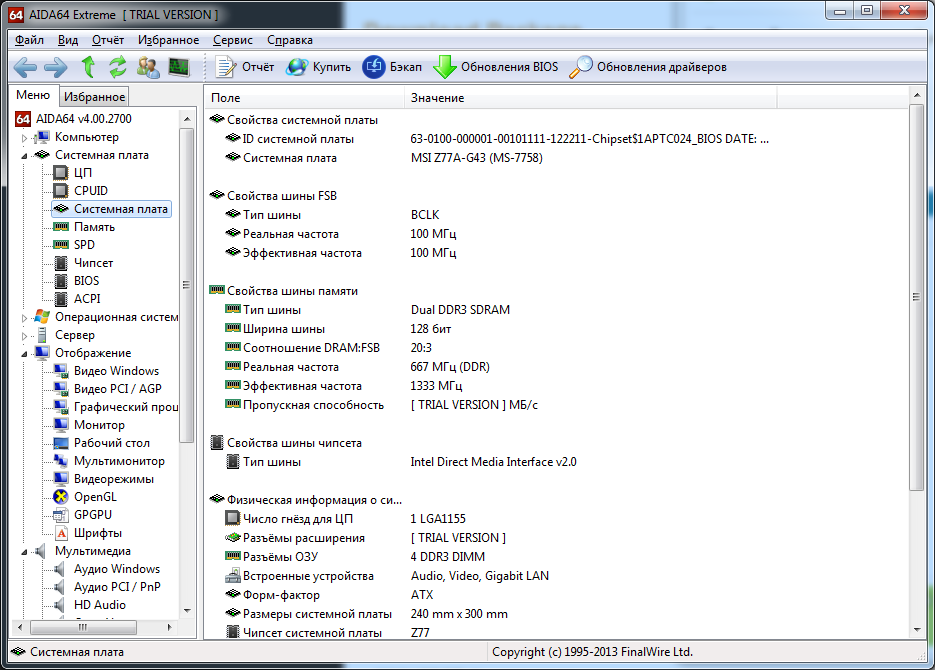
Task: Click the Значение column header
Action: [437, 98]
